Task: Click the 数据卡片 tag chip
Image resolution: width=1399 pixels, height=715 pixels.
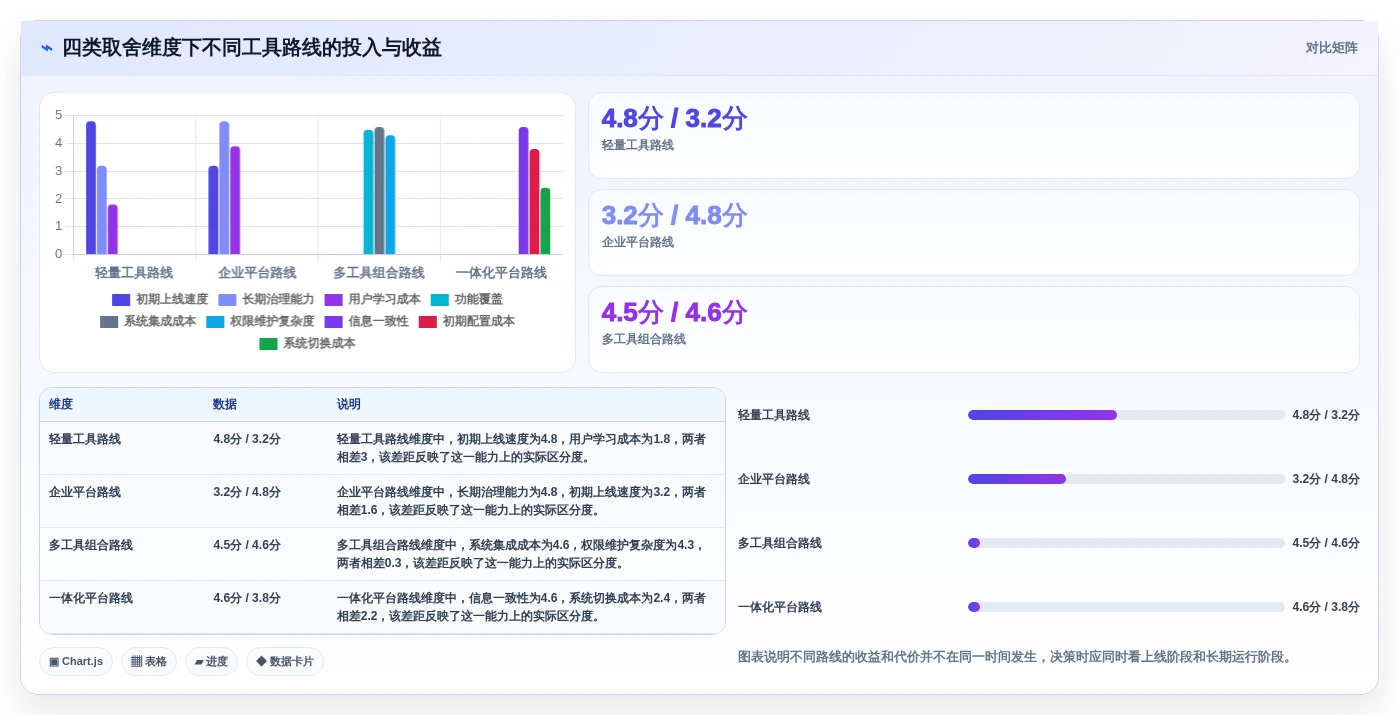Action: point(285,661)
